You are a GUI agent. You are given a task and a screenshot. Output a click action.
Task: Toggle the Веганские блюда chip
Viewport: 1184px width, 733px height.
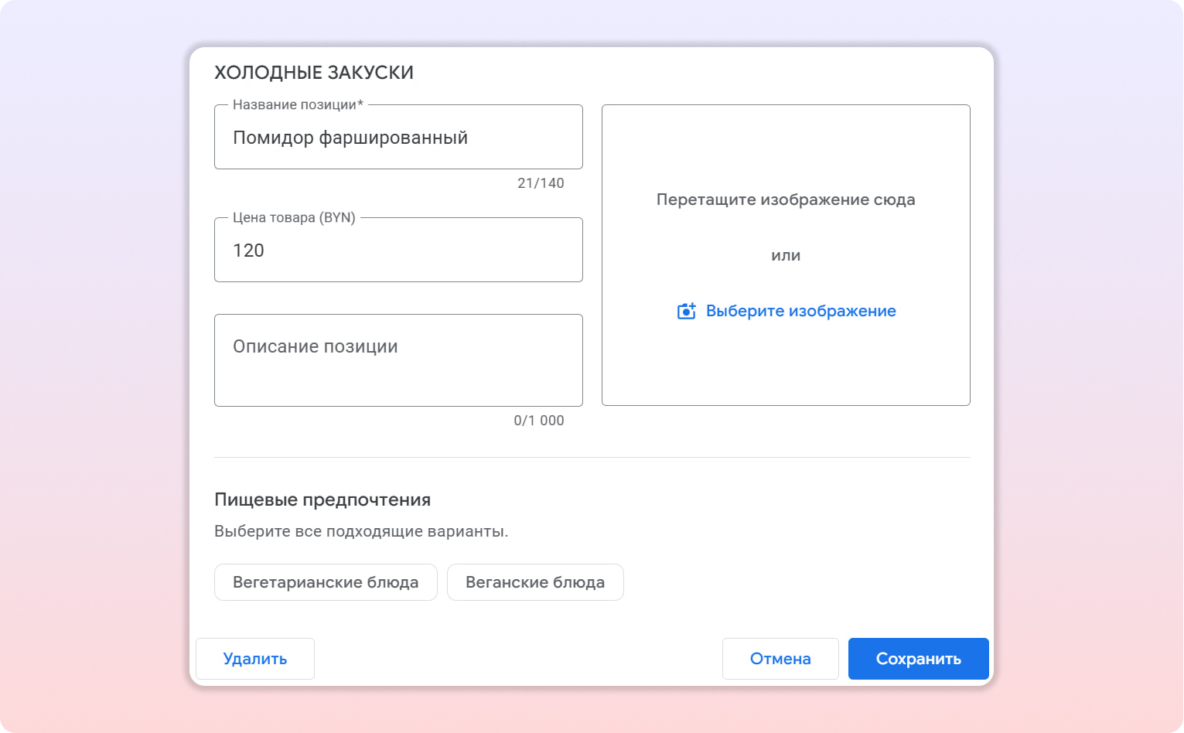pos(535,582)
